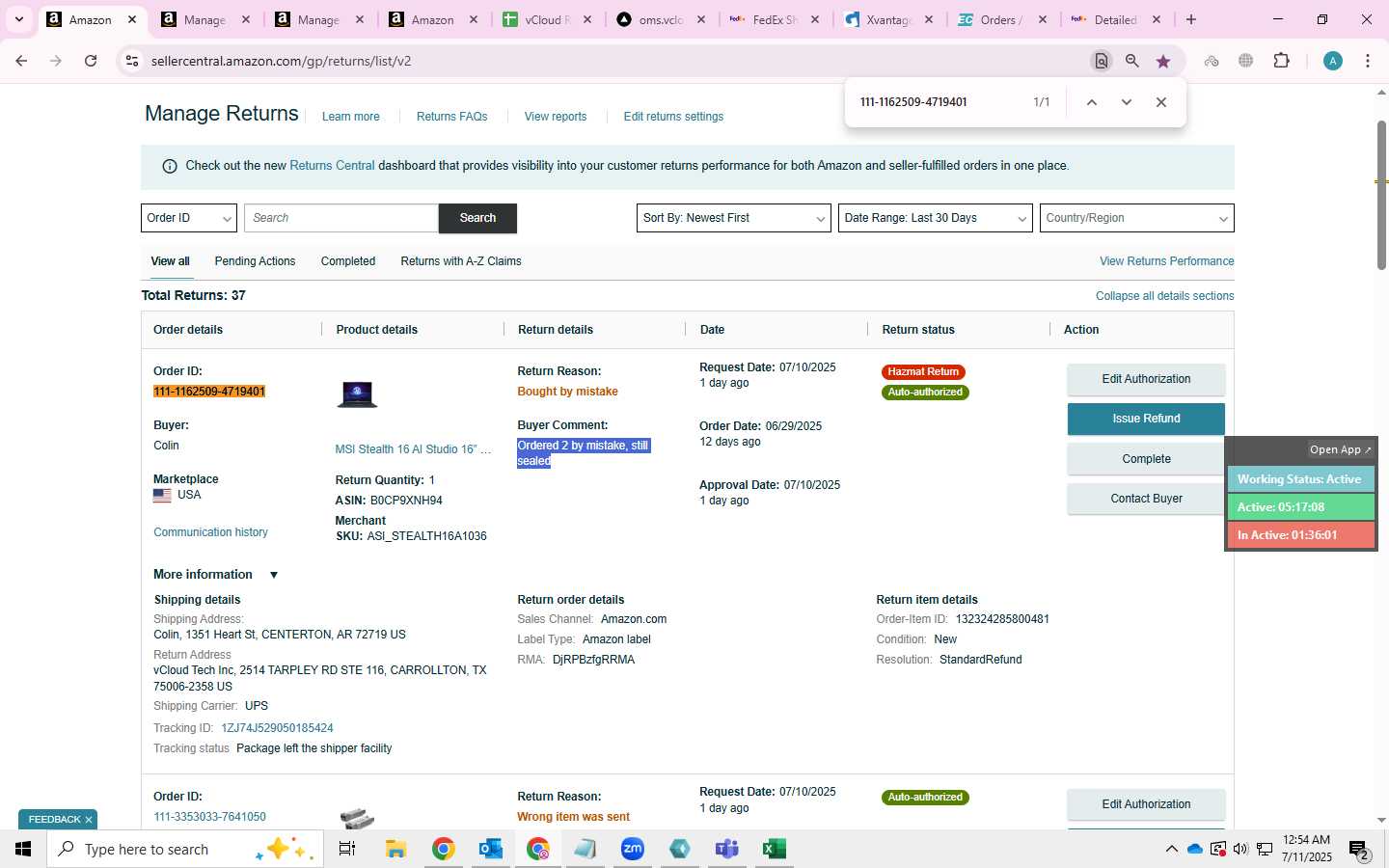Screen dimensions: 1389x868
Task: Reload the page with refresh icon
Action: (x=91, y=61)
